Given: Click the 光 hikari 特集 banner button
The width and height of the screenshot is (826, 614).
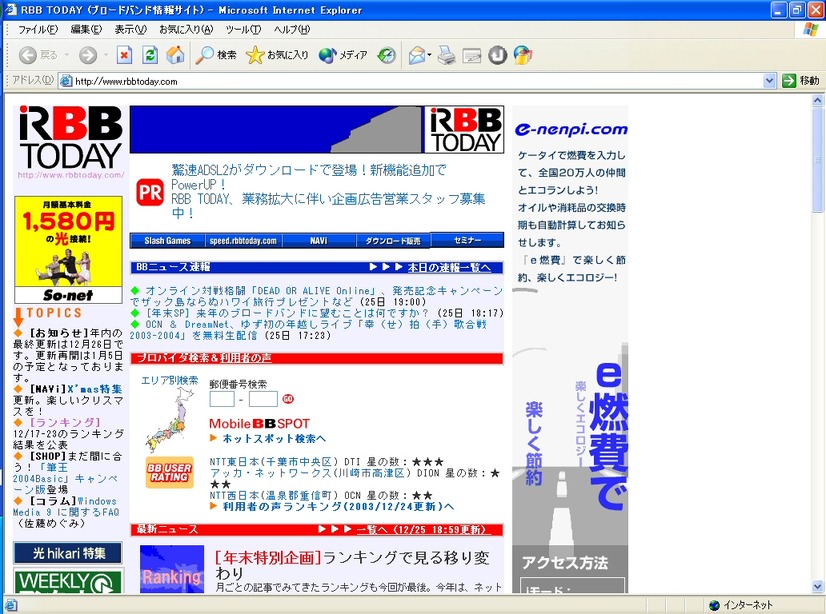Looking at the screenshot, I should coord(68,553).
